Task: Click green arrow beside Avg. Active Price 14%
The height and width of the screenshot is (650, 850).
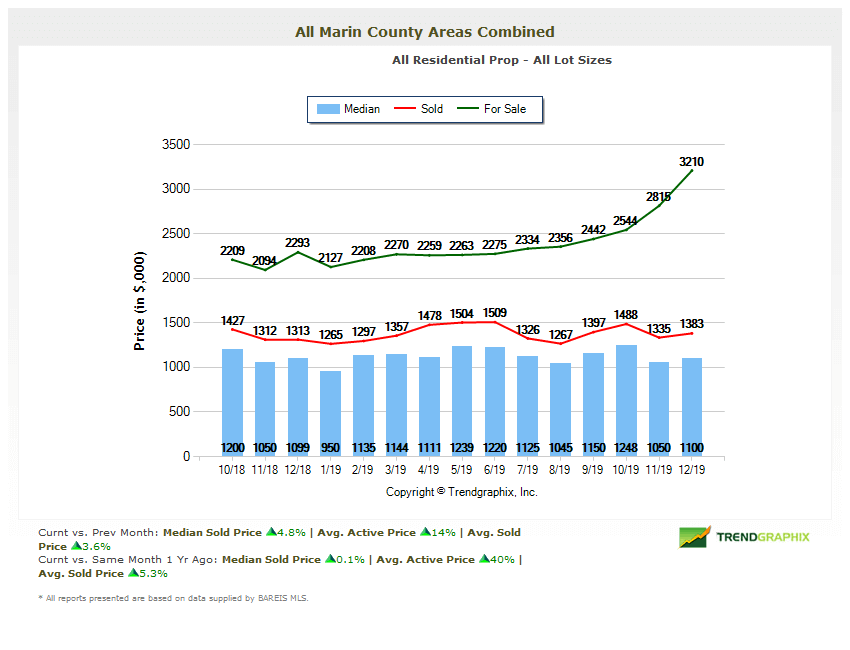Action: tap(425, 533)
